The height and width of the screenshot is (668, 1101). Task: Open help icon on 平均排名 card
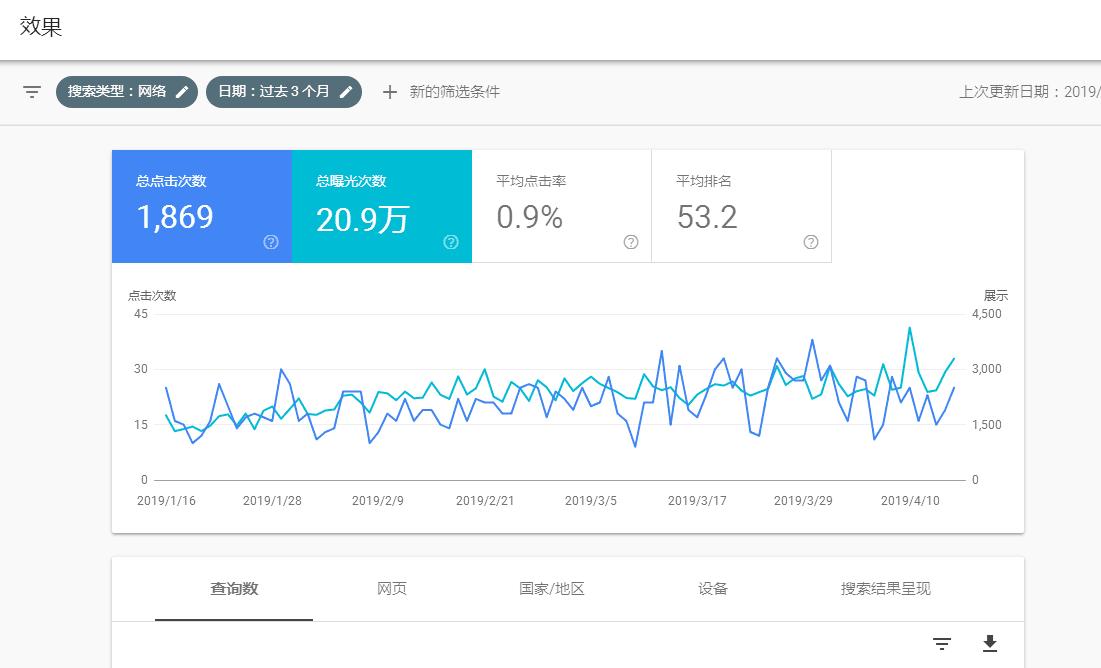(x=810, y=242)
